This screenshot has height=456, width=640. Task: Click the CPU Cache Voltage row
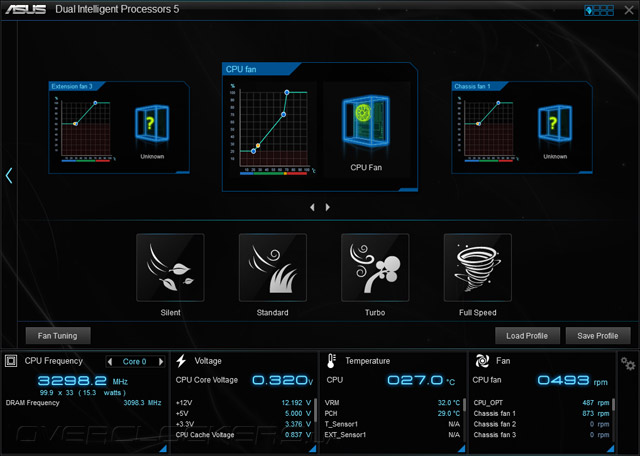click(x=243, y=435)
